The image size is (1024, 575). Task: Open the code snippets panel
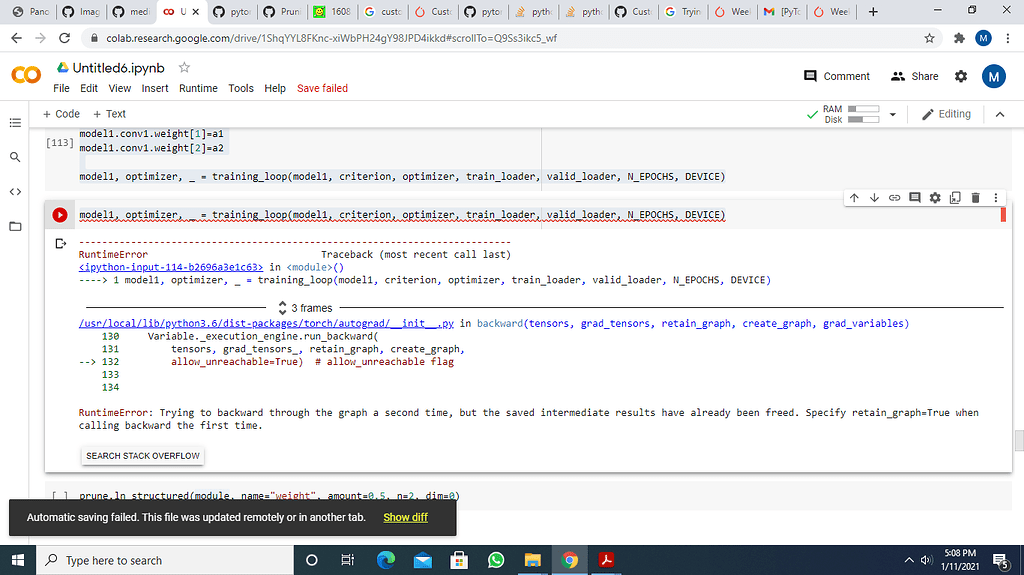click(x=15, y=191)
